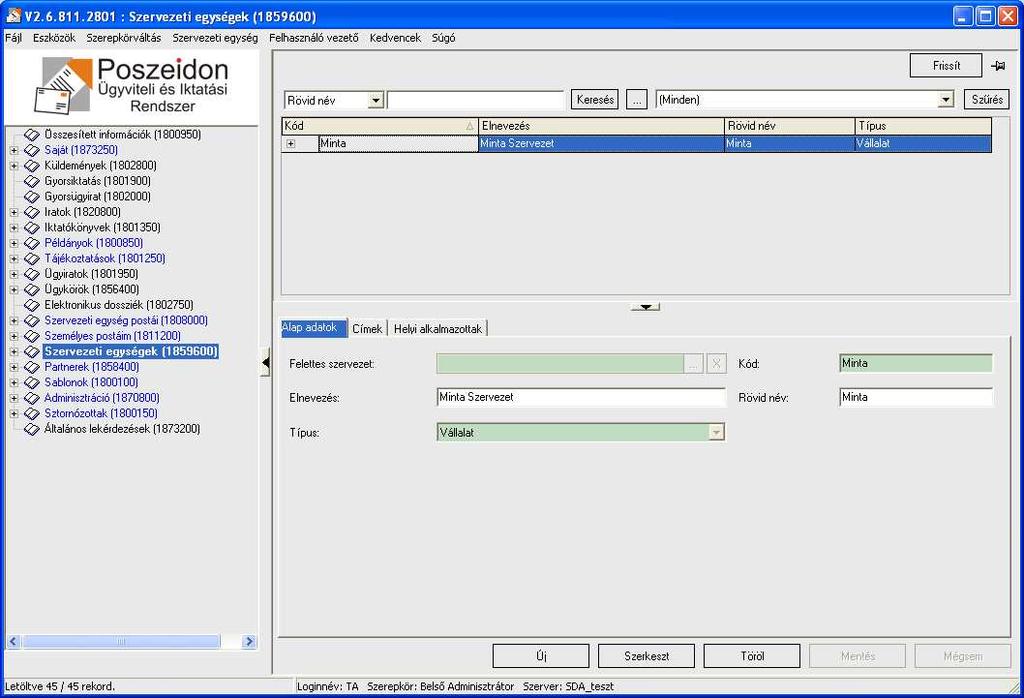Browse Felettes szervezet with ellipsis button
Screen dimensions: 1024x698
point(693,364)
